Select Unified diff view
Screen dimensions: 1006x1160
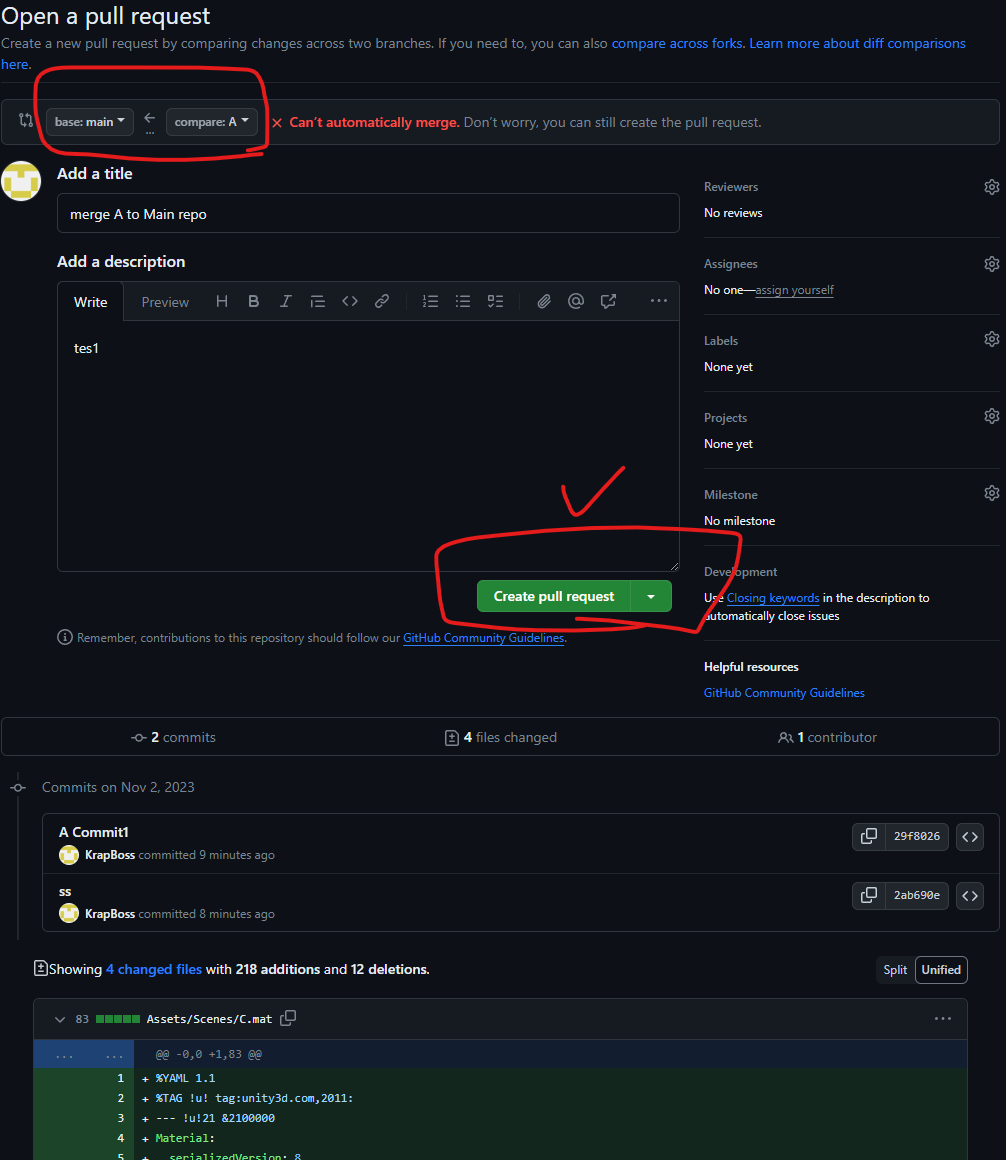point(941,970)
